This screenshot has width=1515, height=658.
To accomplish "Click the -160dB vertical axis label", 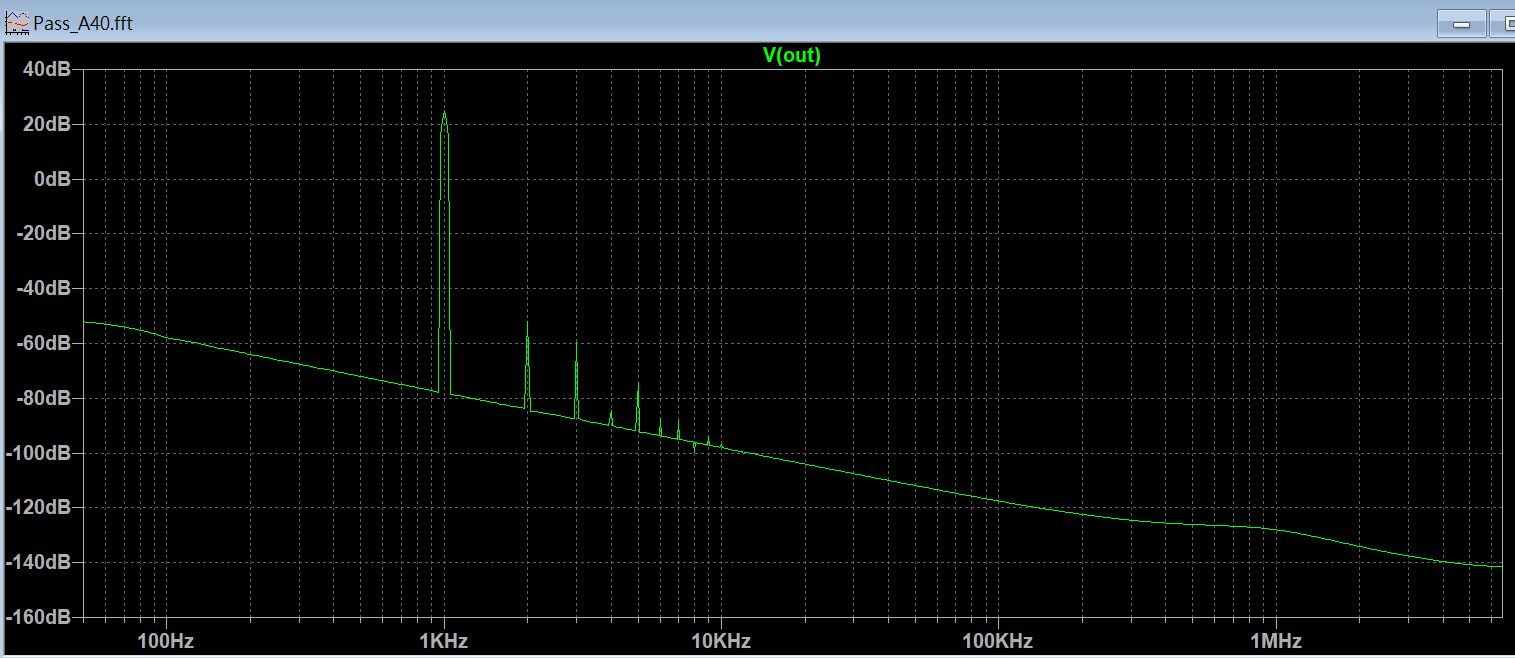I will [x=38, y=617].
